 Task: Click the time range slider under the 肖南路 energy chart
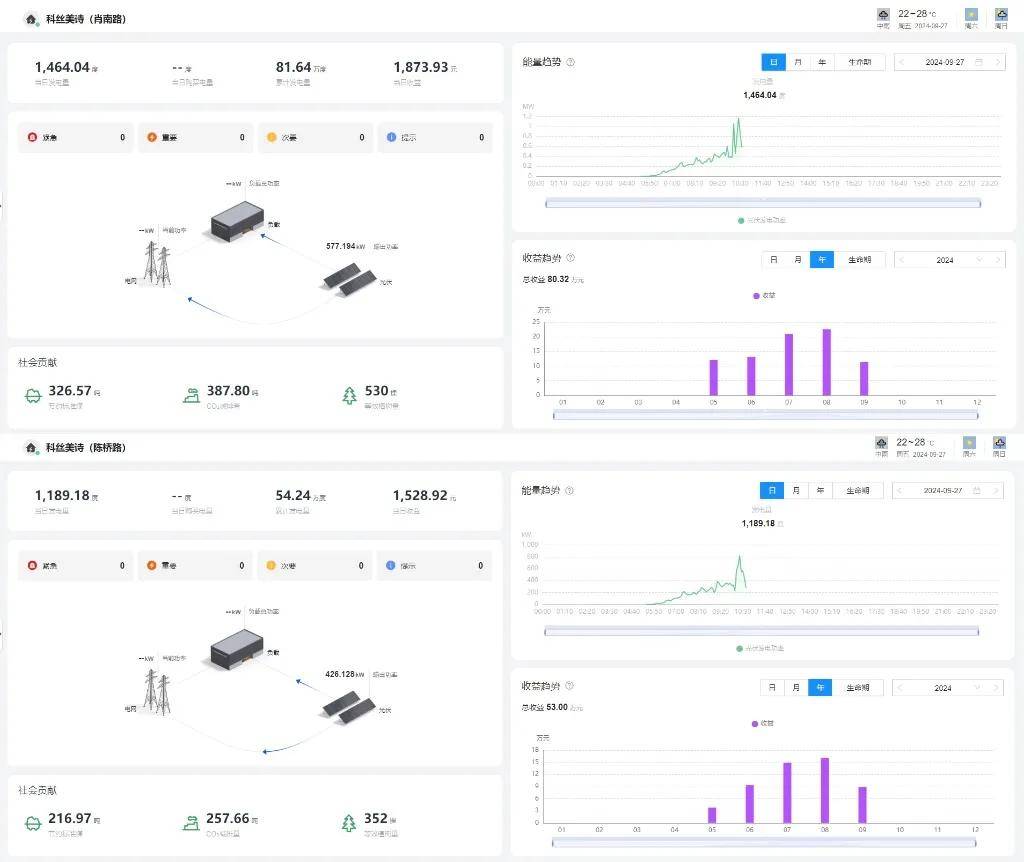[x=763, y=204]
